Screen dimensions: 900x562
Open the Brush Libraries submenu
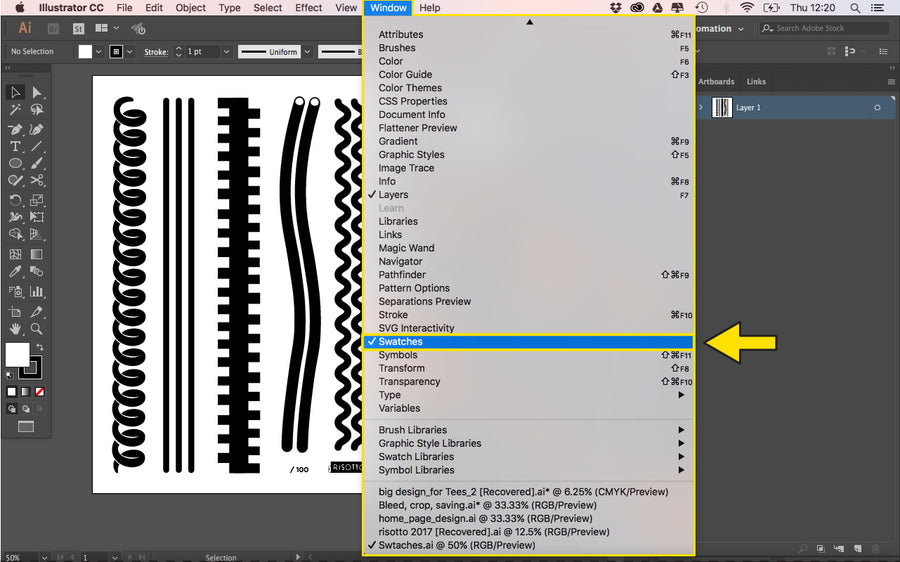pyautogui.click(x=412, y=430)
